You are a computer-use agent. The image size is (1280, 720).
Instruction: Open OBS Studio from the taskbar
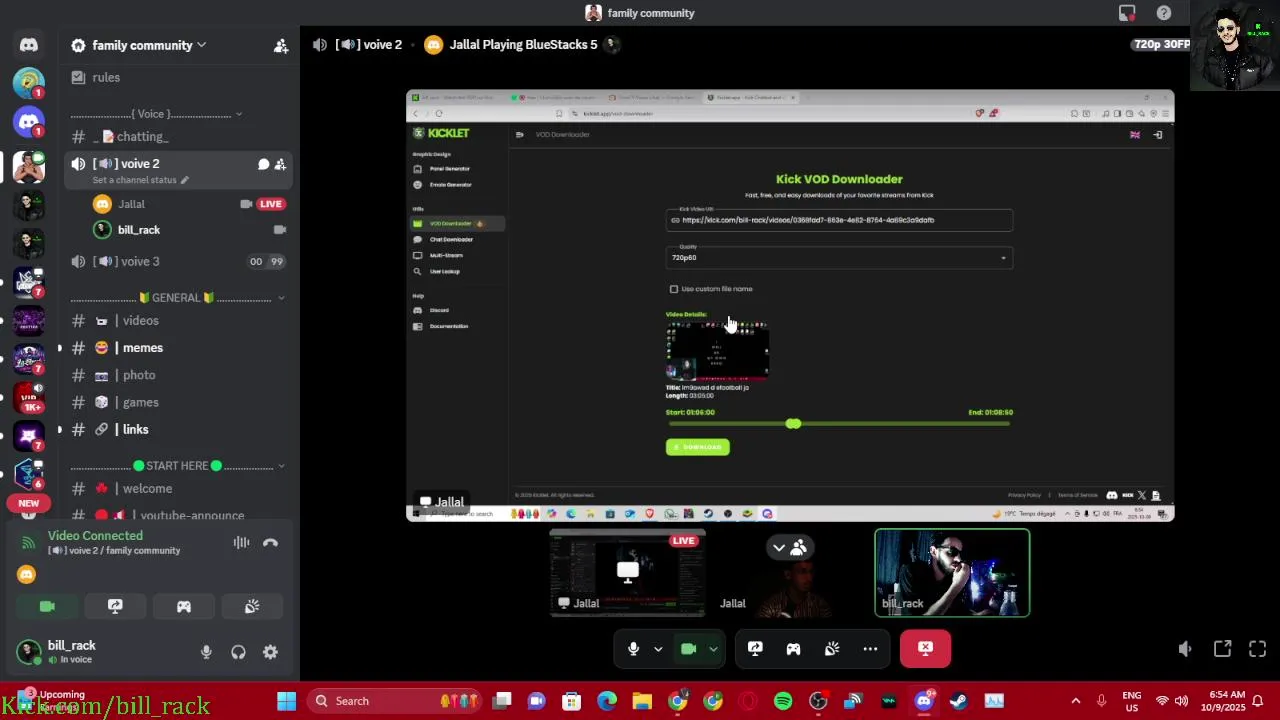818,701
